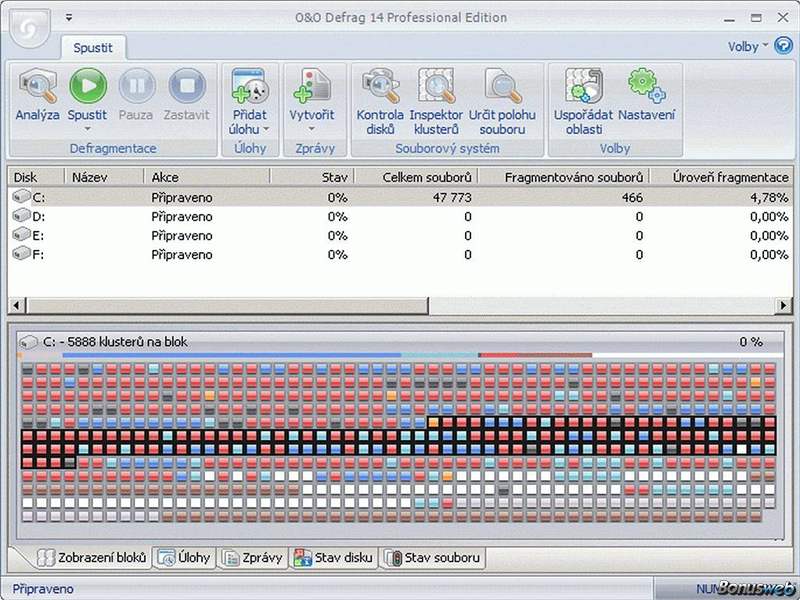Select drive C: disk icon

click(21, 196)
